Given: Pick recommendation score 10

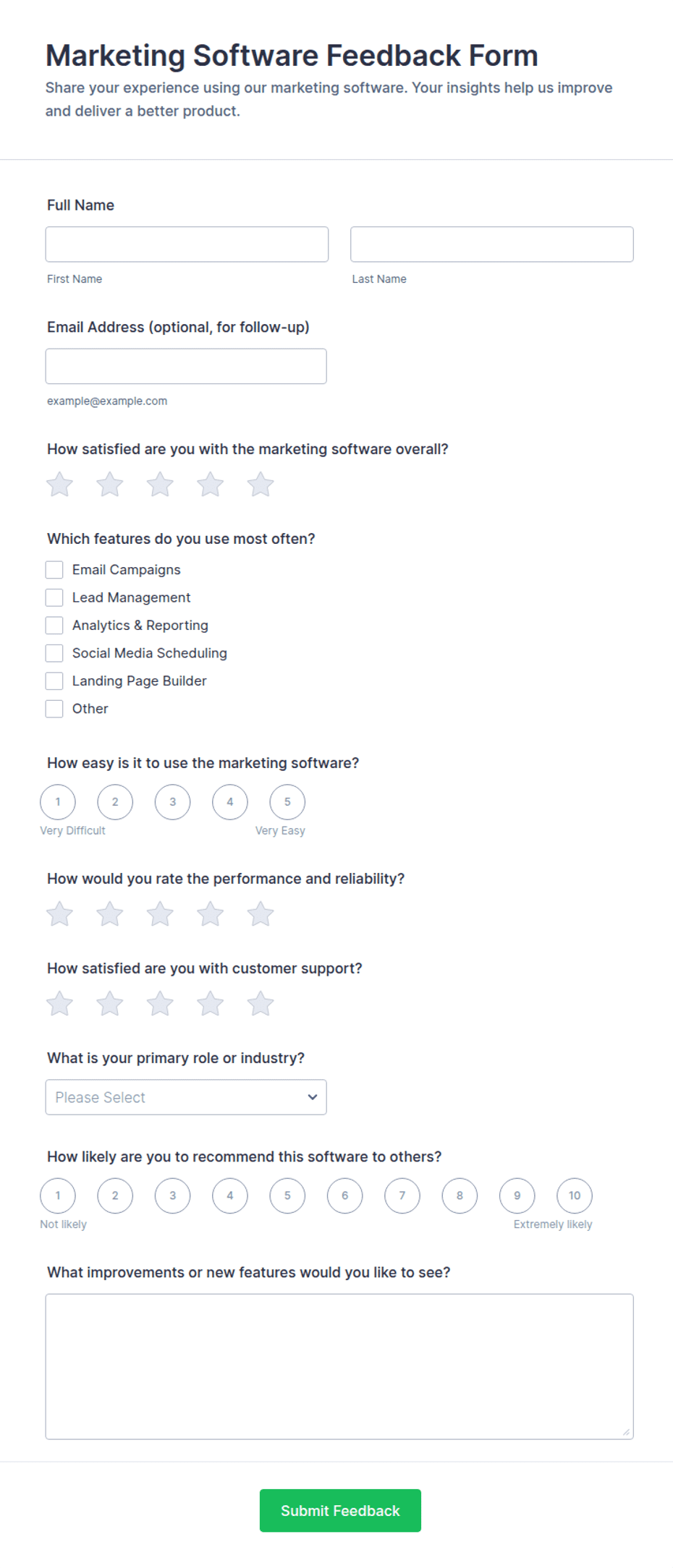Looking at the screenshot, I should pyautogui.click(x=575, y=1196).
